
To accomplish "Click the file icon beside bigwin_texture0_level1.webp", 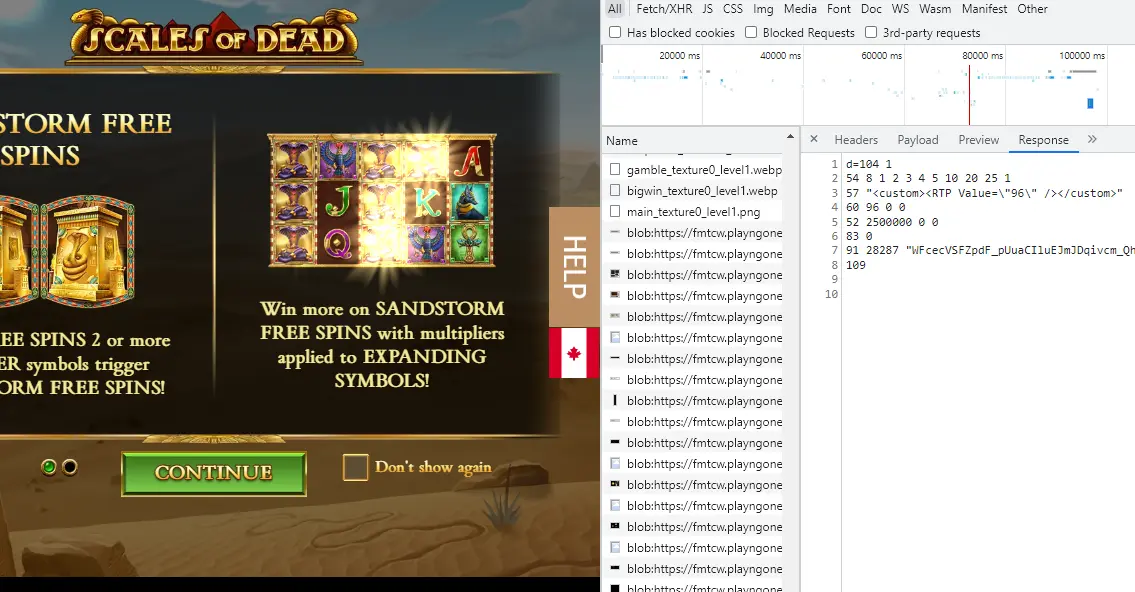I will 615,190.
